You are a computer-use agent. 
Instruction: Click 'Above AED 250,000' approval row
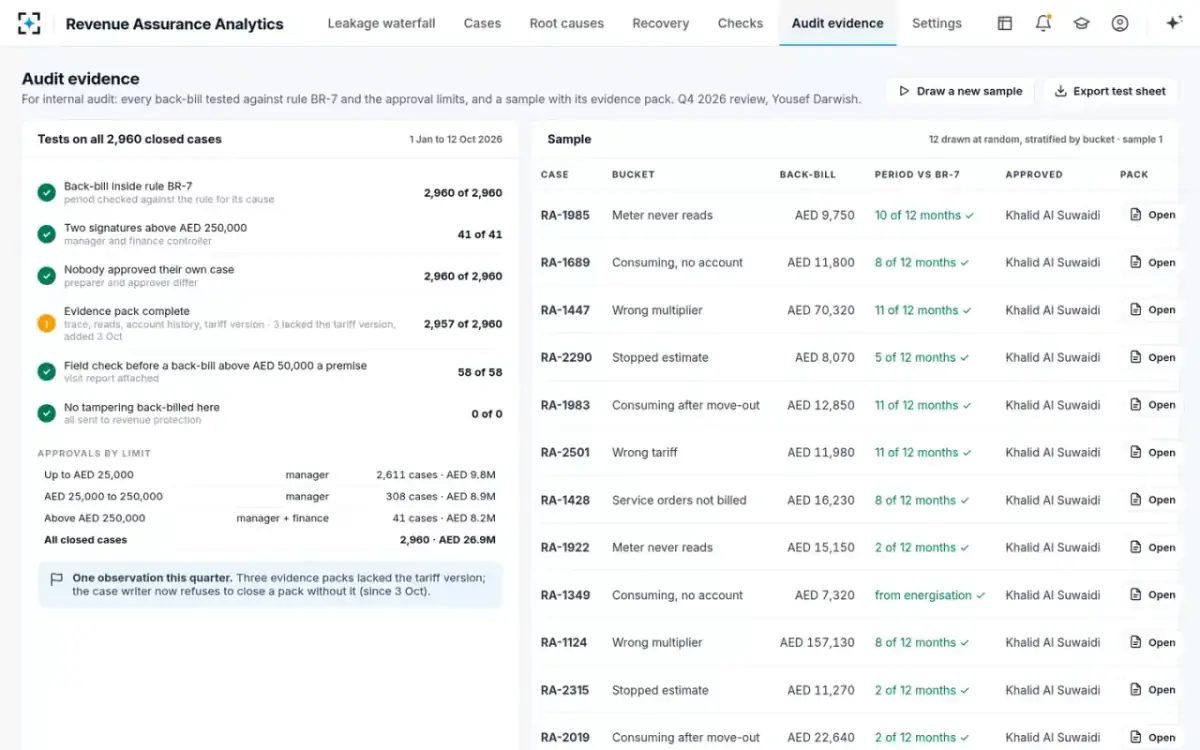[270, 518]
